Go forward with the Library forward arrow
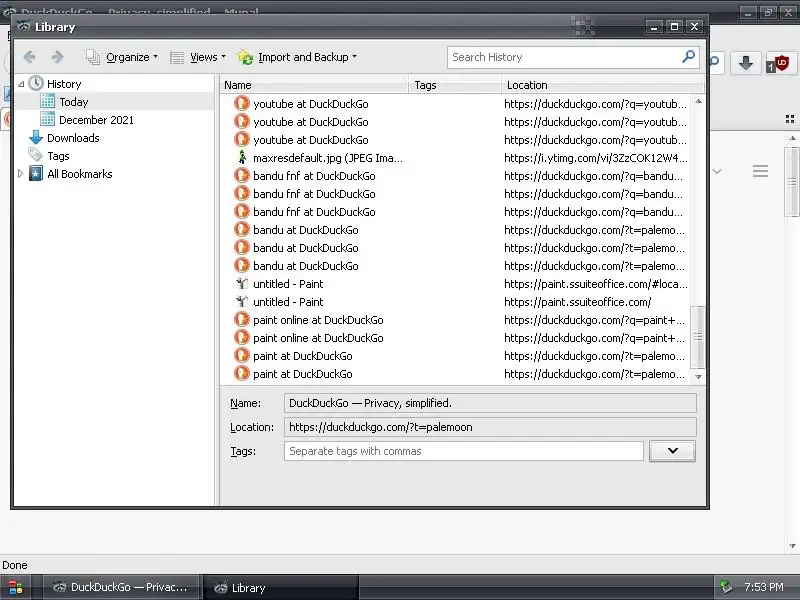Screen dimensions: 800x600 coord(58,57)
